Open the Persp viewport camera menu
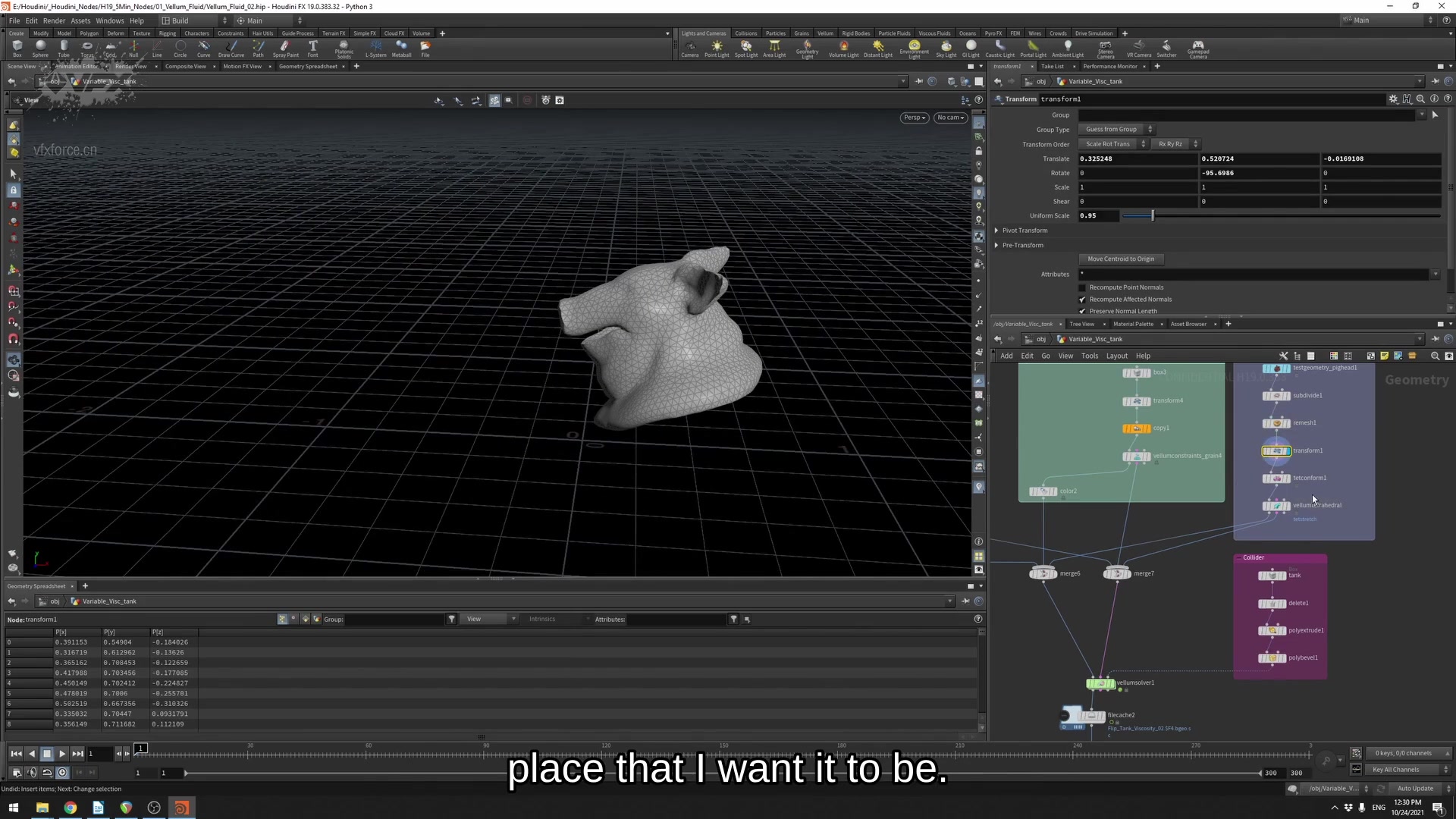 click(915, 118)
